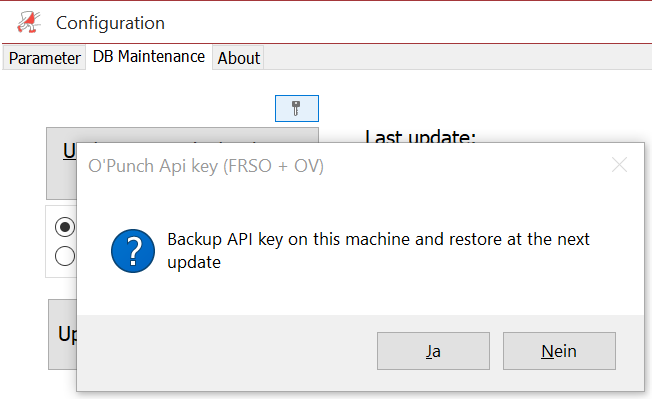Open the DB Maintenance tab

(x=148, y=57)
